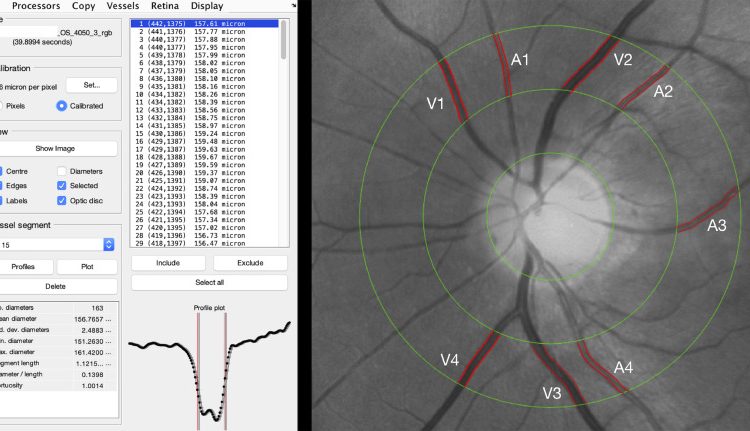Select the Calibrated radio button
Image resolution: width=750 pixels, height=431 pixels.
tap(62, 105)
